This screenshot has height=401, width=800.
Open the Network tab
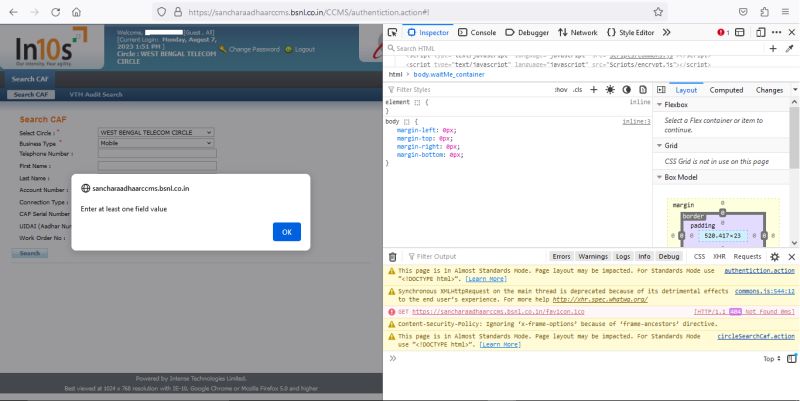[x=578, y=32]
